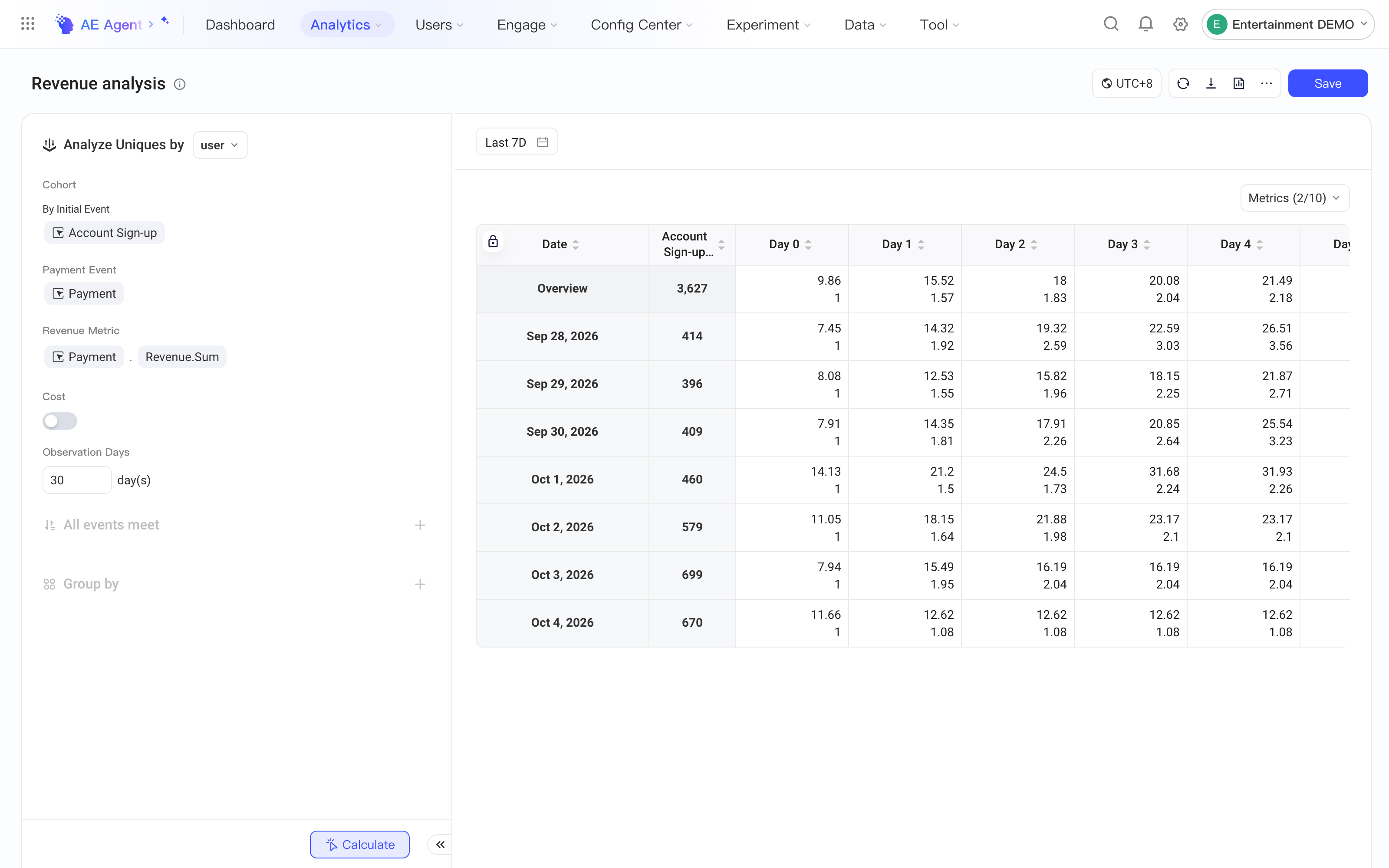Select the Account Sign-up initial event
Screen dimensions: 1389x868
tap(105, 233)
